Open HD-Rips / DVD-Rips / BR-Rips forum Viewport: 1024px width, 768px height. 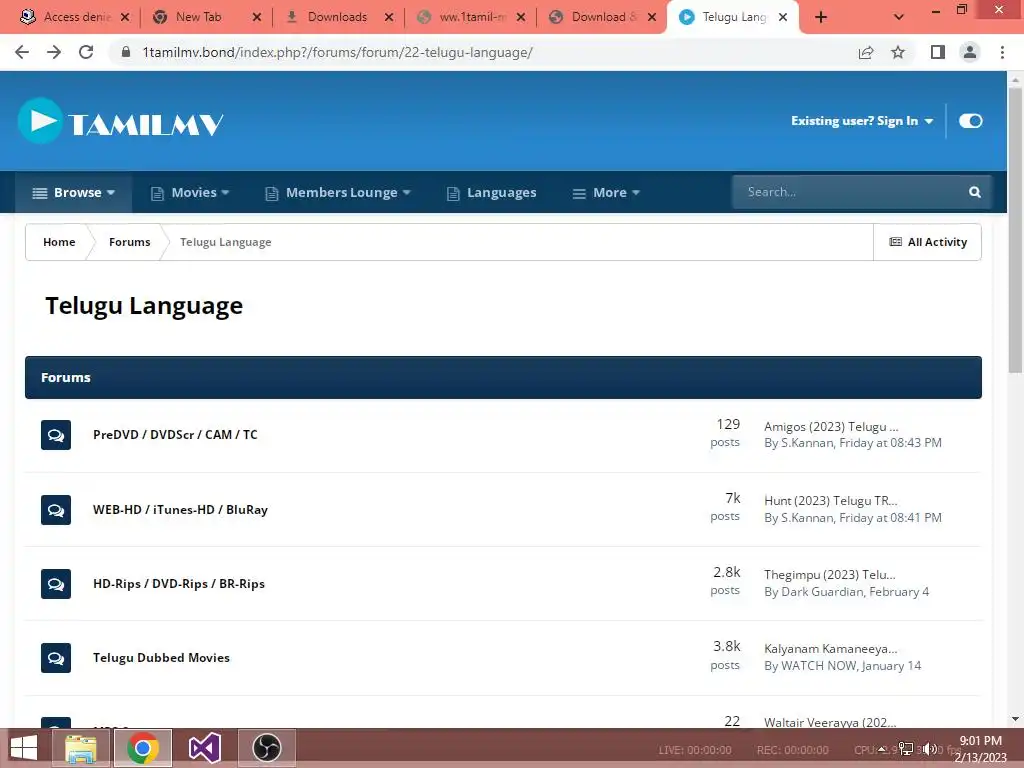(x=179, y=584)
